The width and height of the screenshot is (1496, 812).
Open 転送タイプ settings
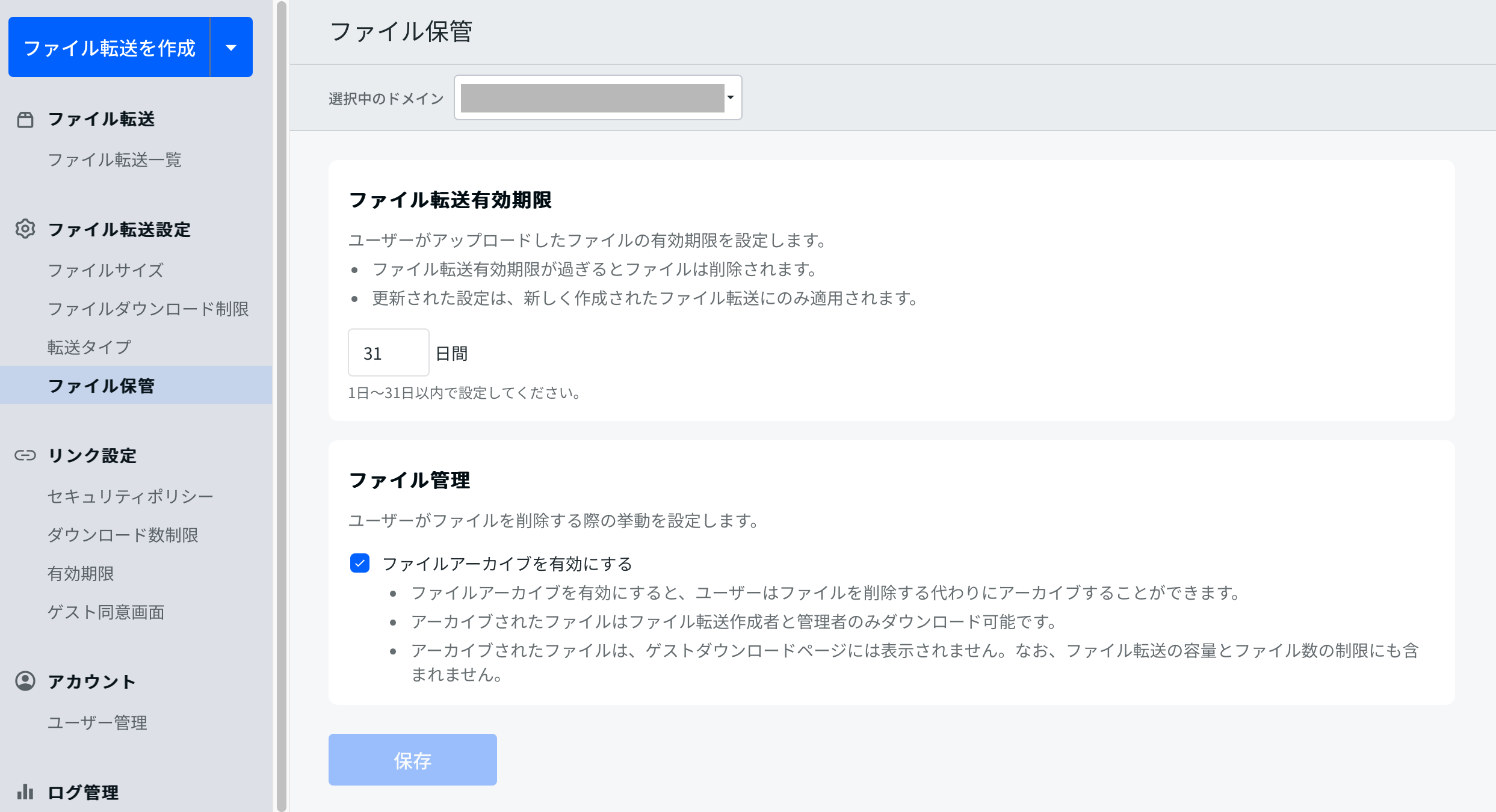89,347
